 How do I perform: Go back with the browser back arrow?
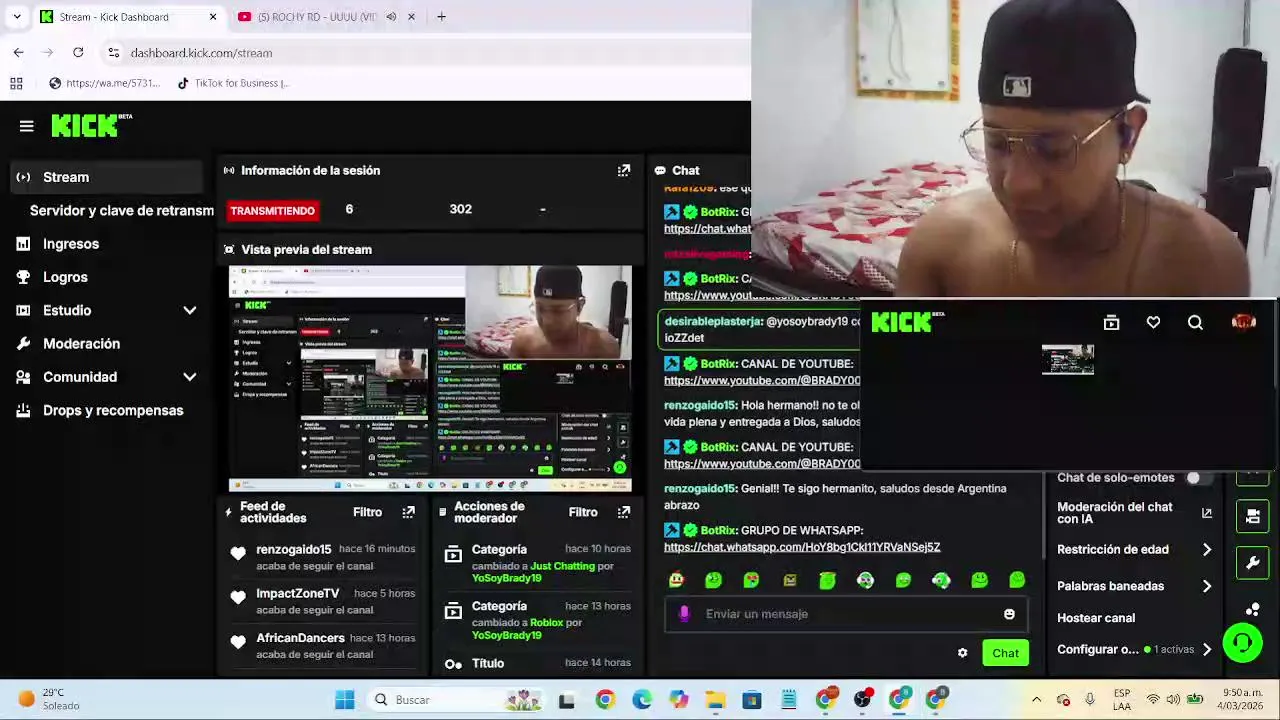click(x=18, y=53)
